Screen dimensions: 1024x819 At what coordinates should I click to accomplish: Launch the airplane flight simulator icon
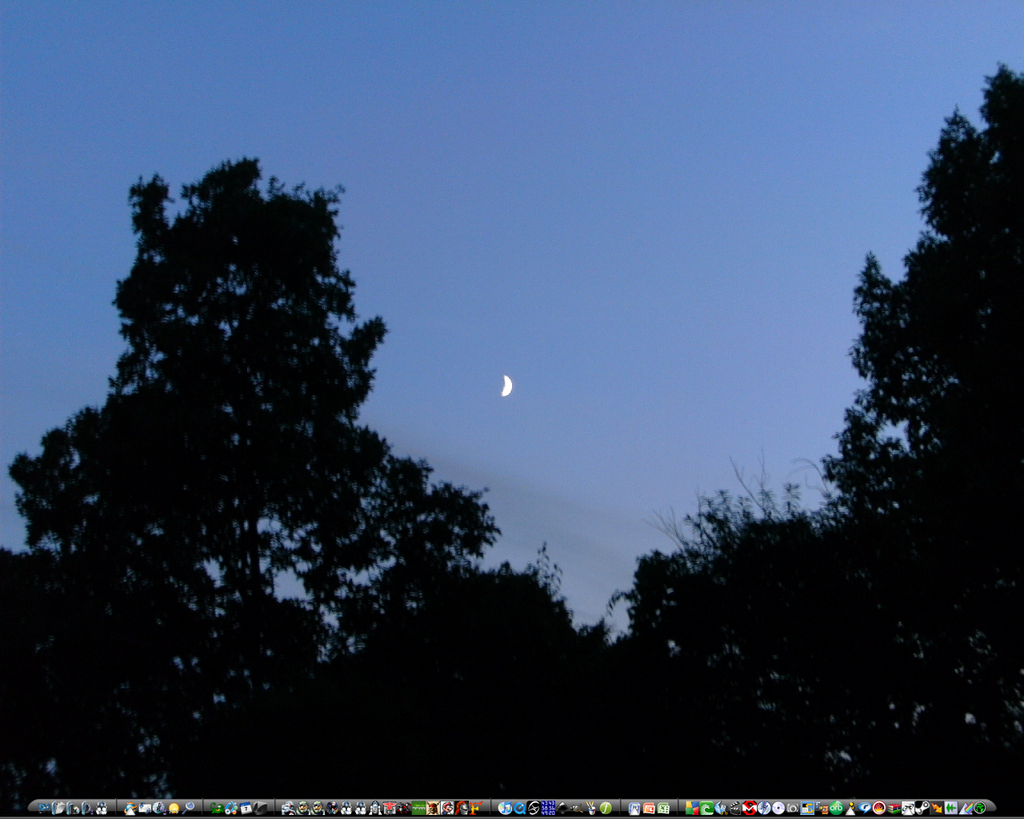coord(576,808)
